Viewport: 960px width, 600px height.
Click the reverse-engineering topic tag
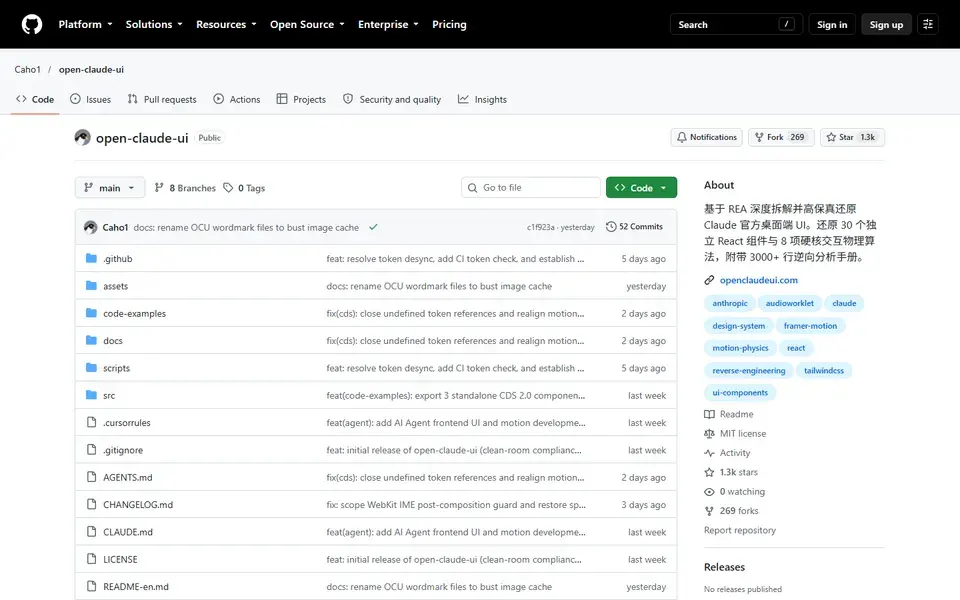click(x=748, y=370)
